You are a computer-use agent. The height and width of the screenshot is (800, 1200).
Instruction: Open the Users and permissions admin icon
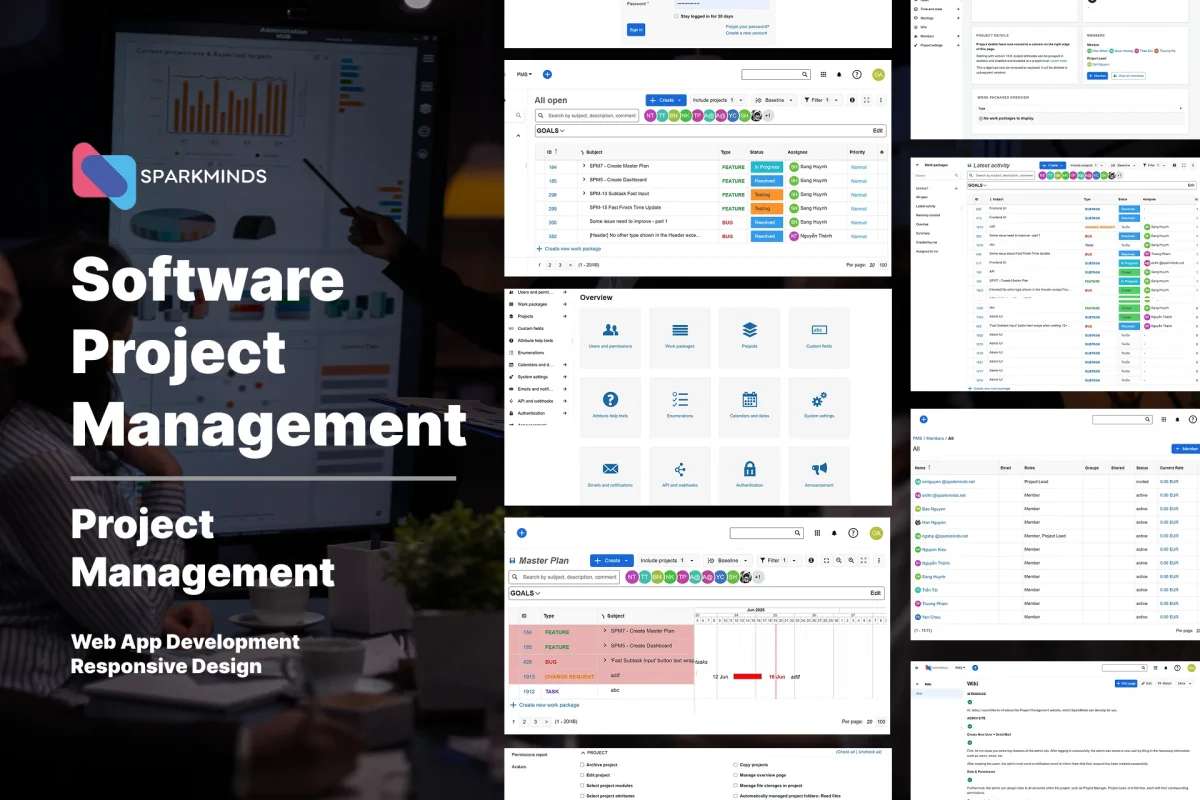(x=610, y=330)
